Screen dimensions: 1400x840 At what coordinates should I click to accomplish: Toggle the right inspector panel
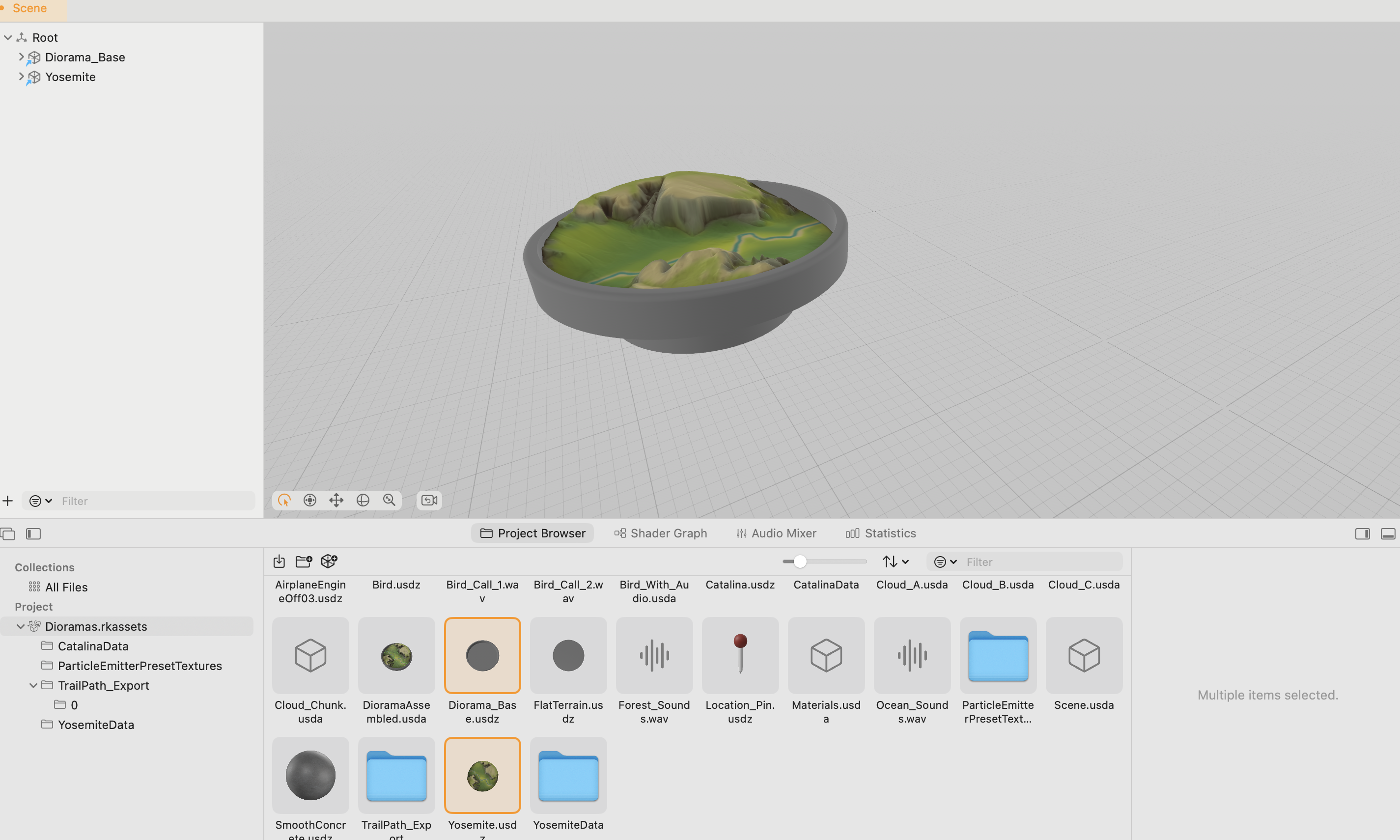pos(1362,534)
